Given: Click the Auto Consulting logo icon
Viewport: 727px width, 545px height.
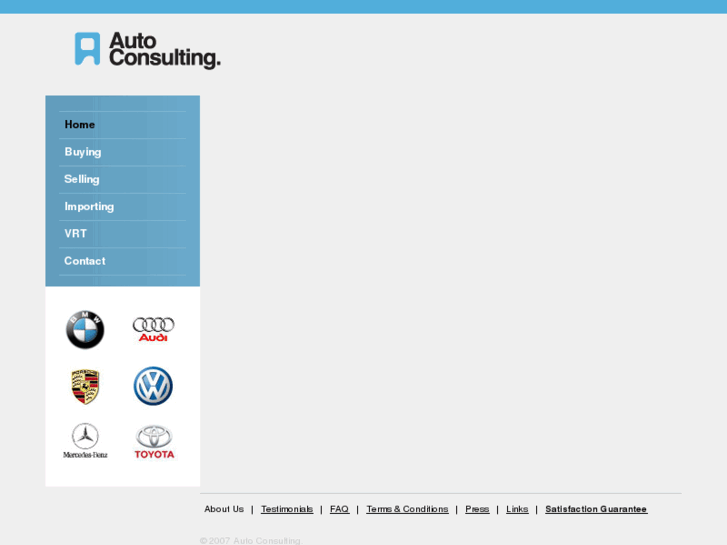Looking at the screenshot, I should click(87, 49).
